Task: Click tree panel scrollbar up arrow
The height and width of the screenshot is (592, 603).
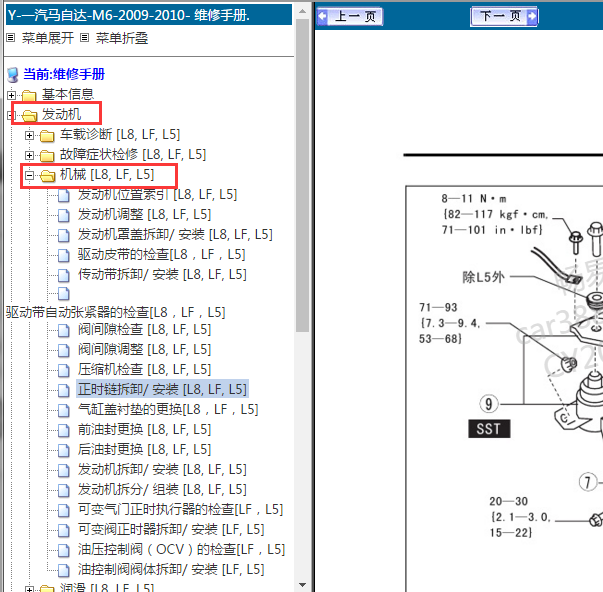Action: click(303, 12)
